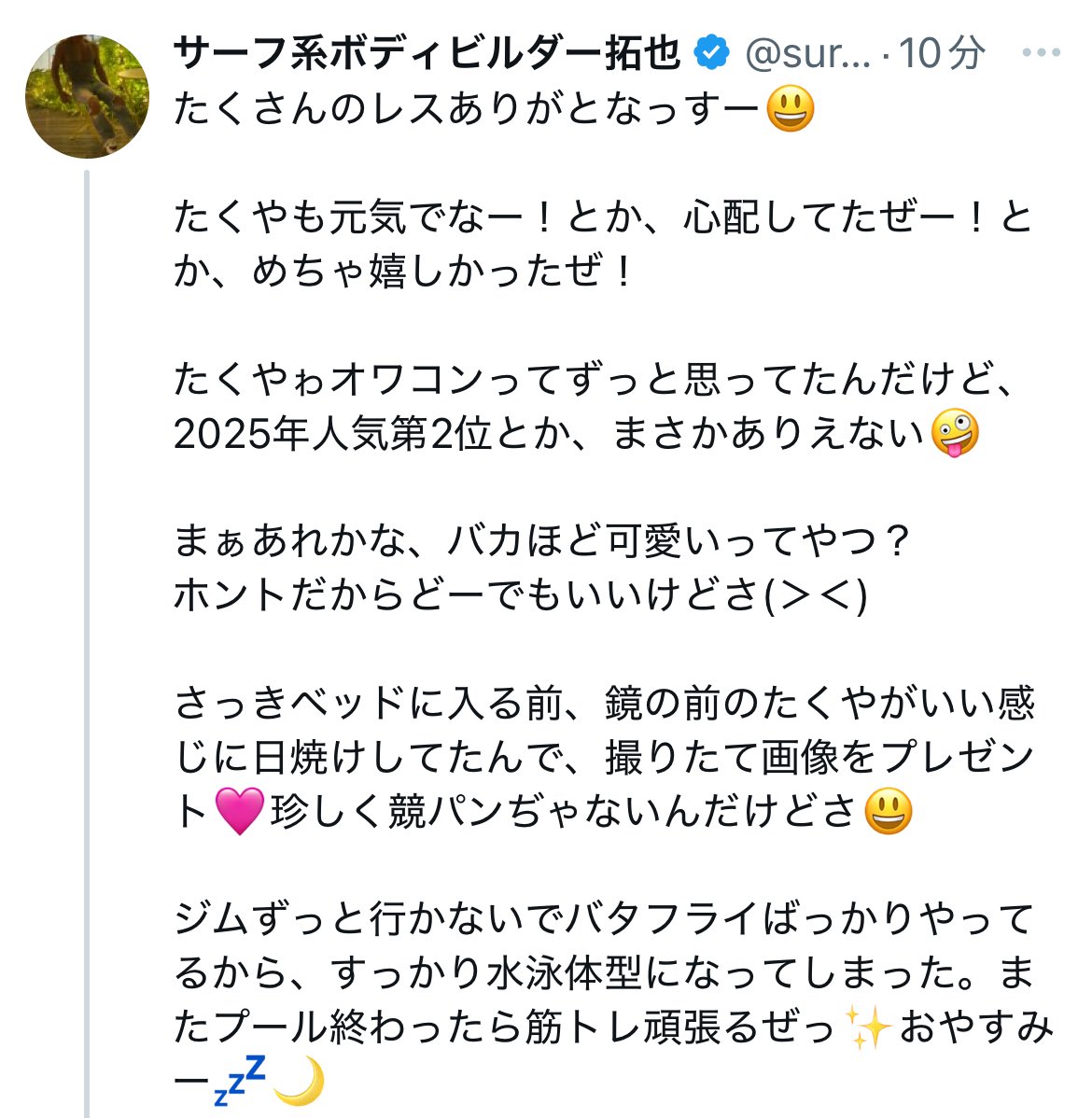This screenshot has width=1092, height=1118.
Task: Click the line まぁあれかな、バカほど可愛い
Action: pos(541,542)
